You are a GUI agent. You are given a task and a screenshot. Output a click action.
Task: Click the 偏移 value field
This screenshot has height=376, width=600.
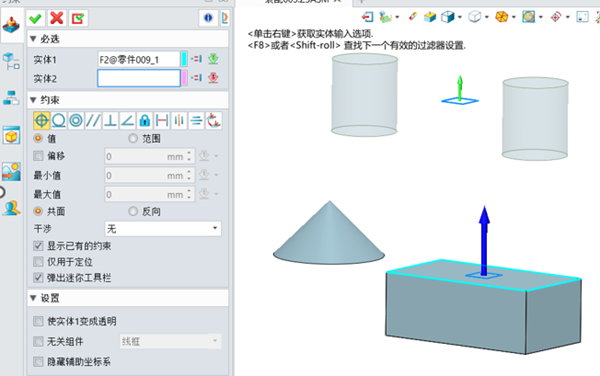150,156
